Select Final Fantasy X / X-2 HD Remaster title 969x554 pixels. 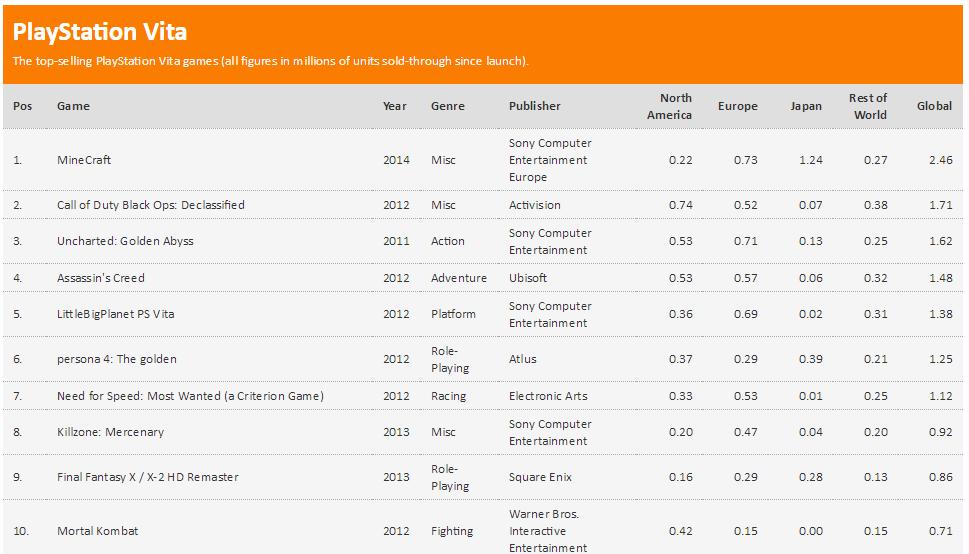tap(148, 477)
